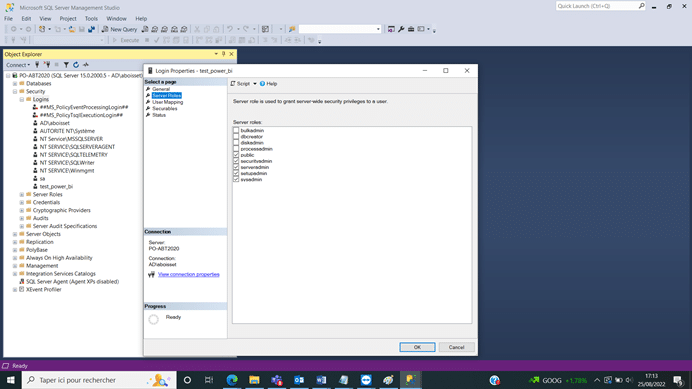Close the Object Explorer panel
This screenshot has height=389, width=692.
coord(231,54)
